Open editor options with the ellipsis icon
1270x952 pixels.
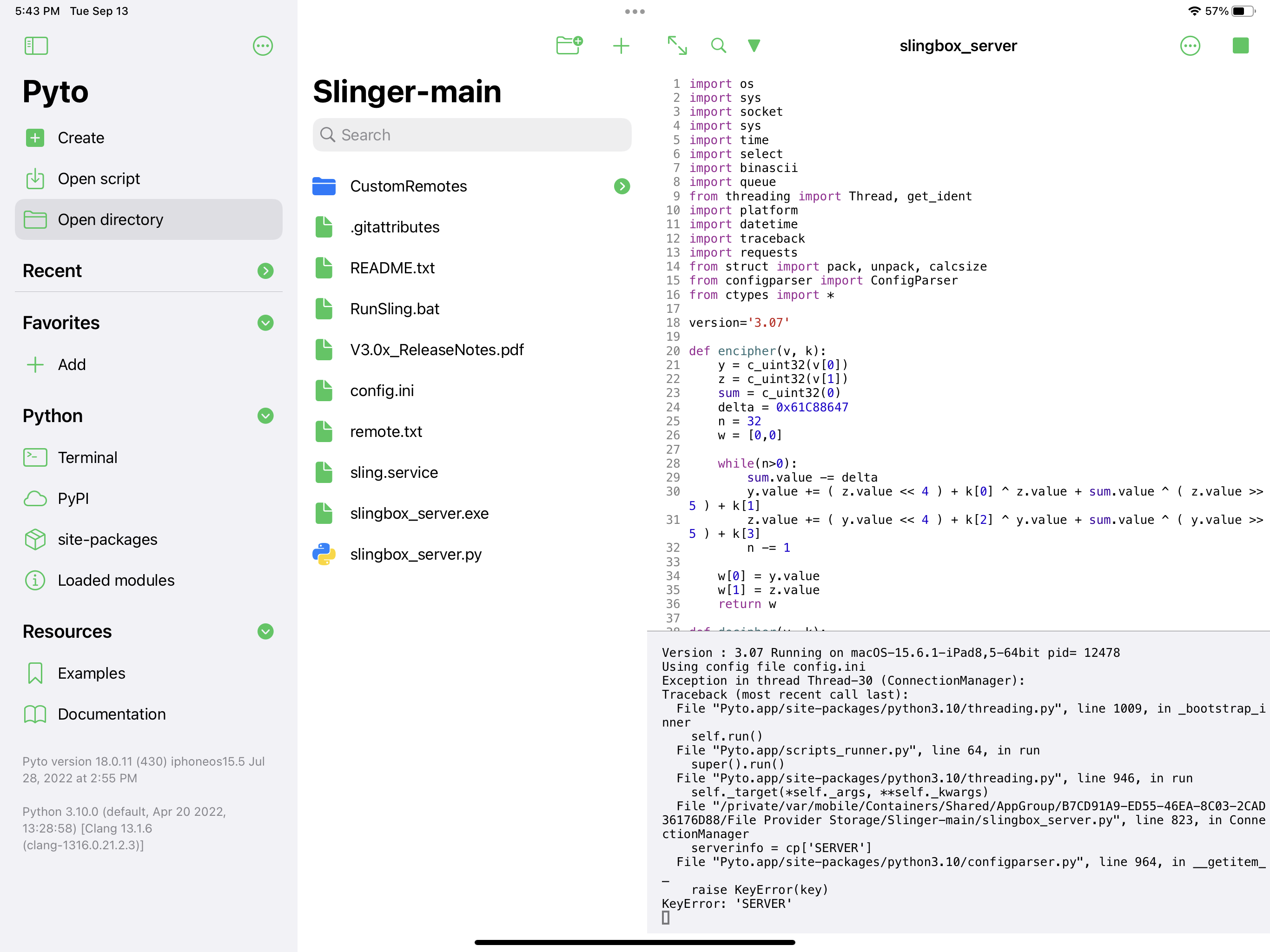1190,46
